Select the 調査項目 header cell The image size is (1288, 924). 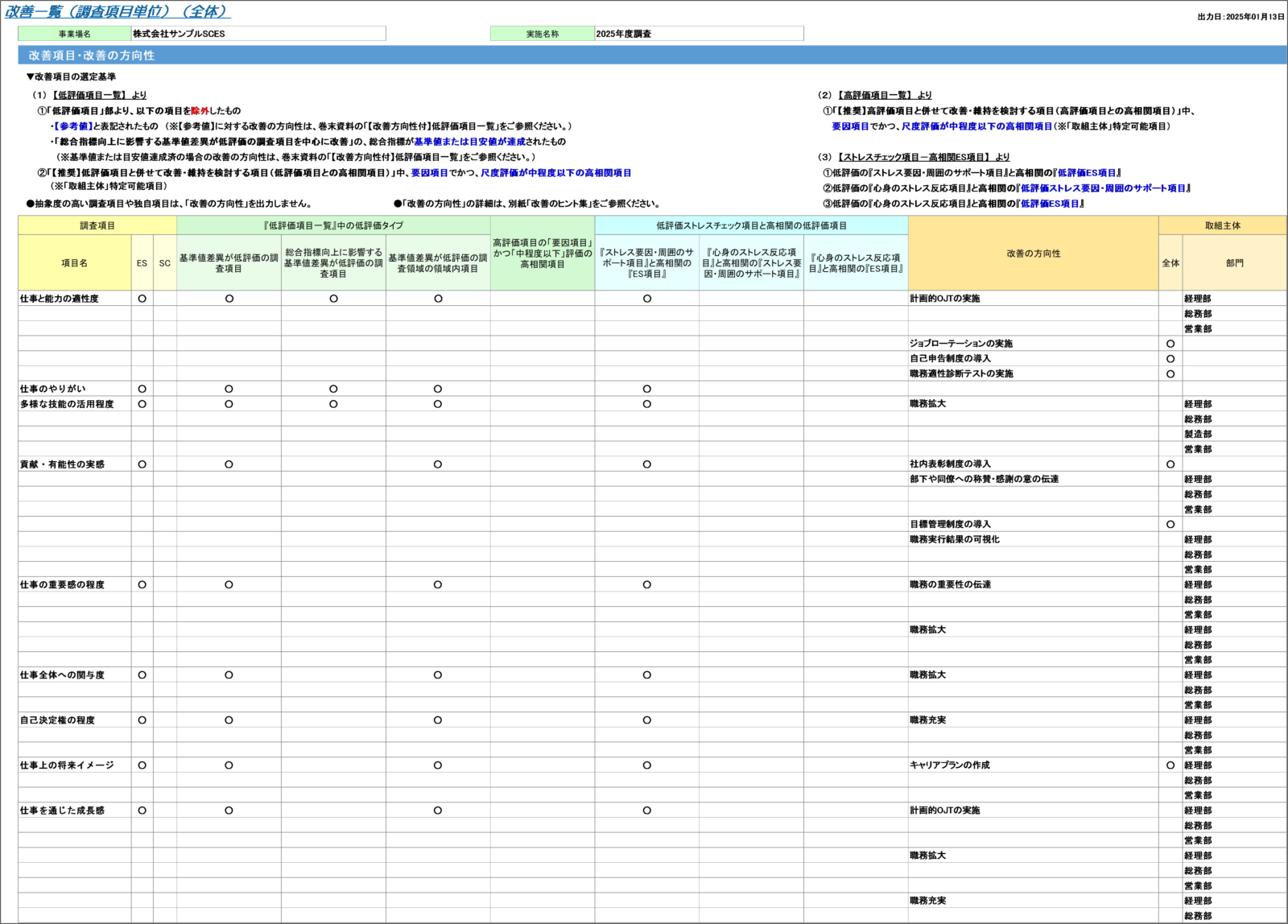[97, 225]
